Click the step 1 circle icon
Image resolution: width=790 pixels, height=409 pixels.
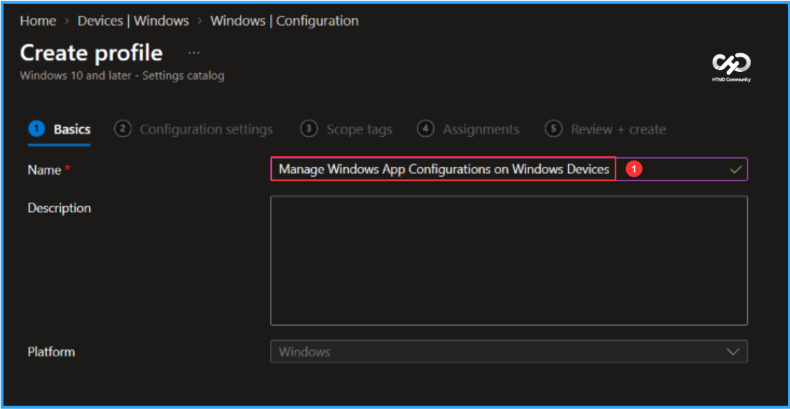(x=36, y=129)
